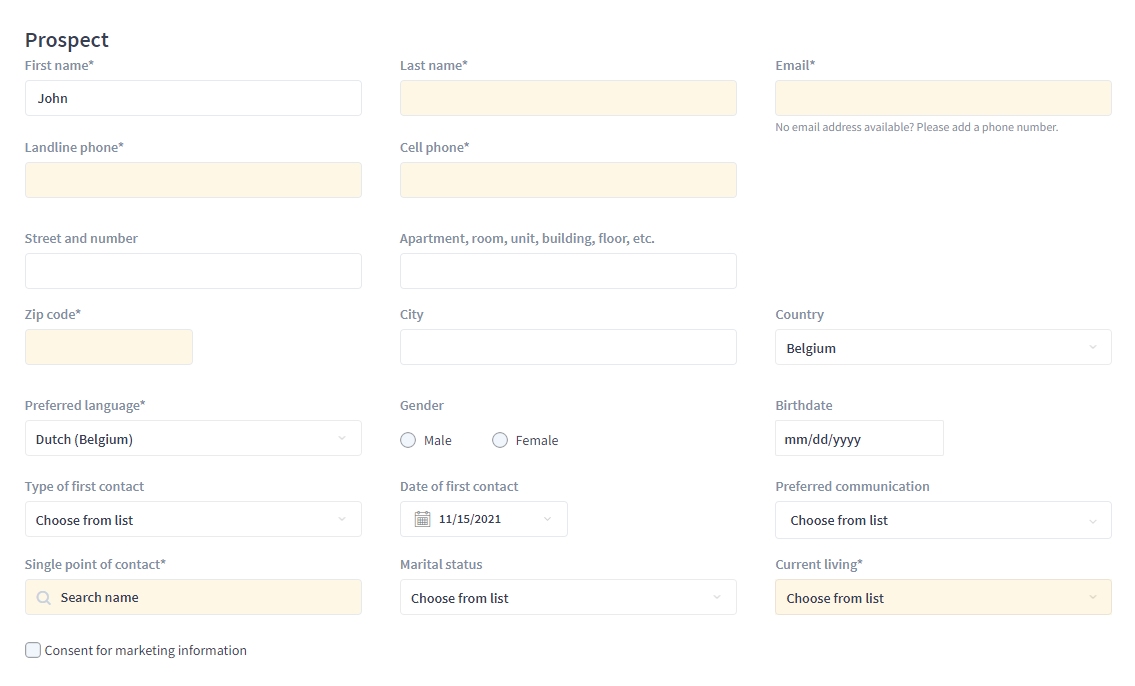Image resolution: width=1135 pixels, height=686 pixels.
Task: Focus the City input field
Action: (568, 347)
